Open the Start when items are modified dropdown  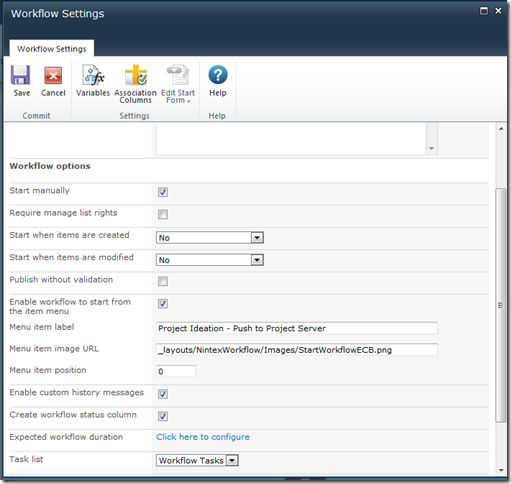point(210,260)
